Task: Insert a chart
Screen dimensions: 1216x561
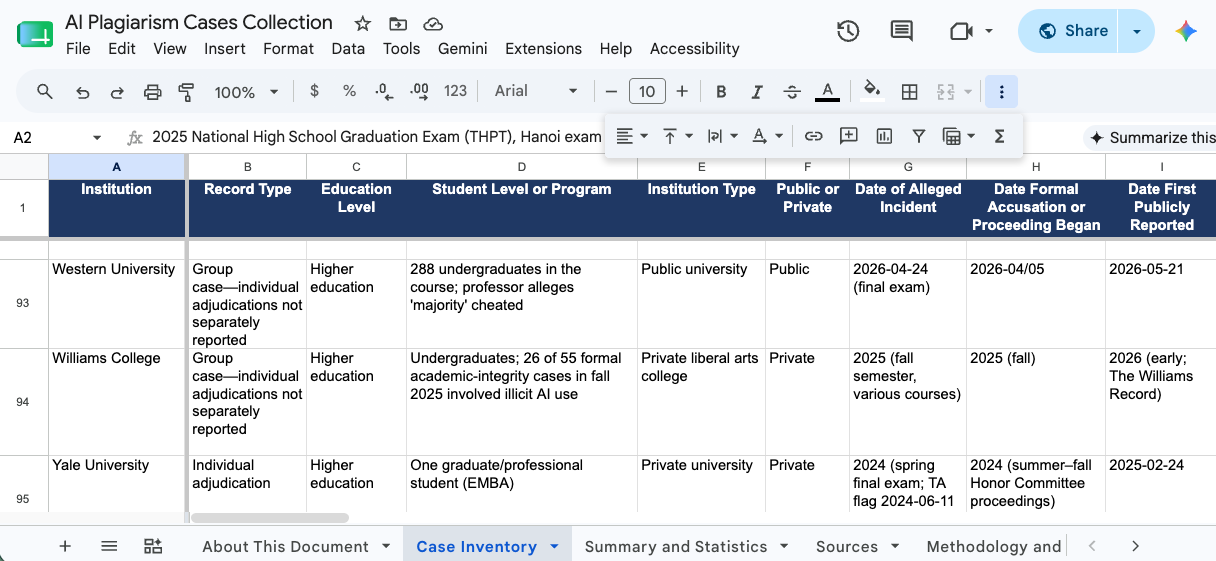Action: [884, 136]
